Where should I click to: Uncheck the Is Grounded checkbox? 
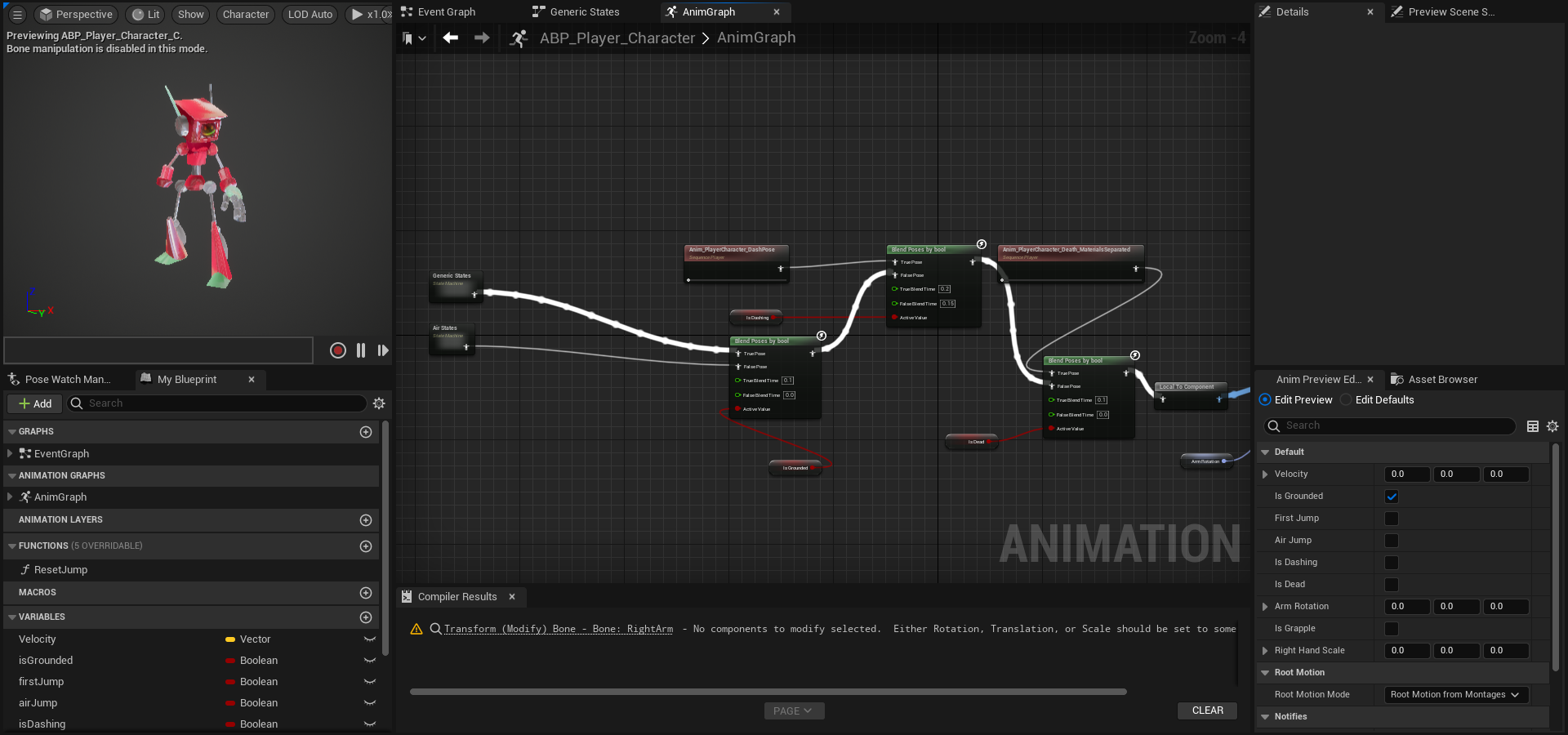click(x=1392, y=497)
